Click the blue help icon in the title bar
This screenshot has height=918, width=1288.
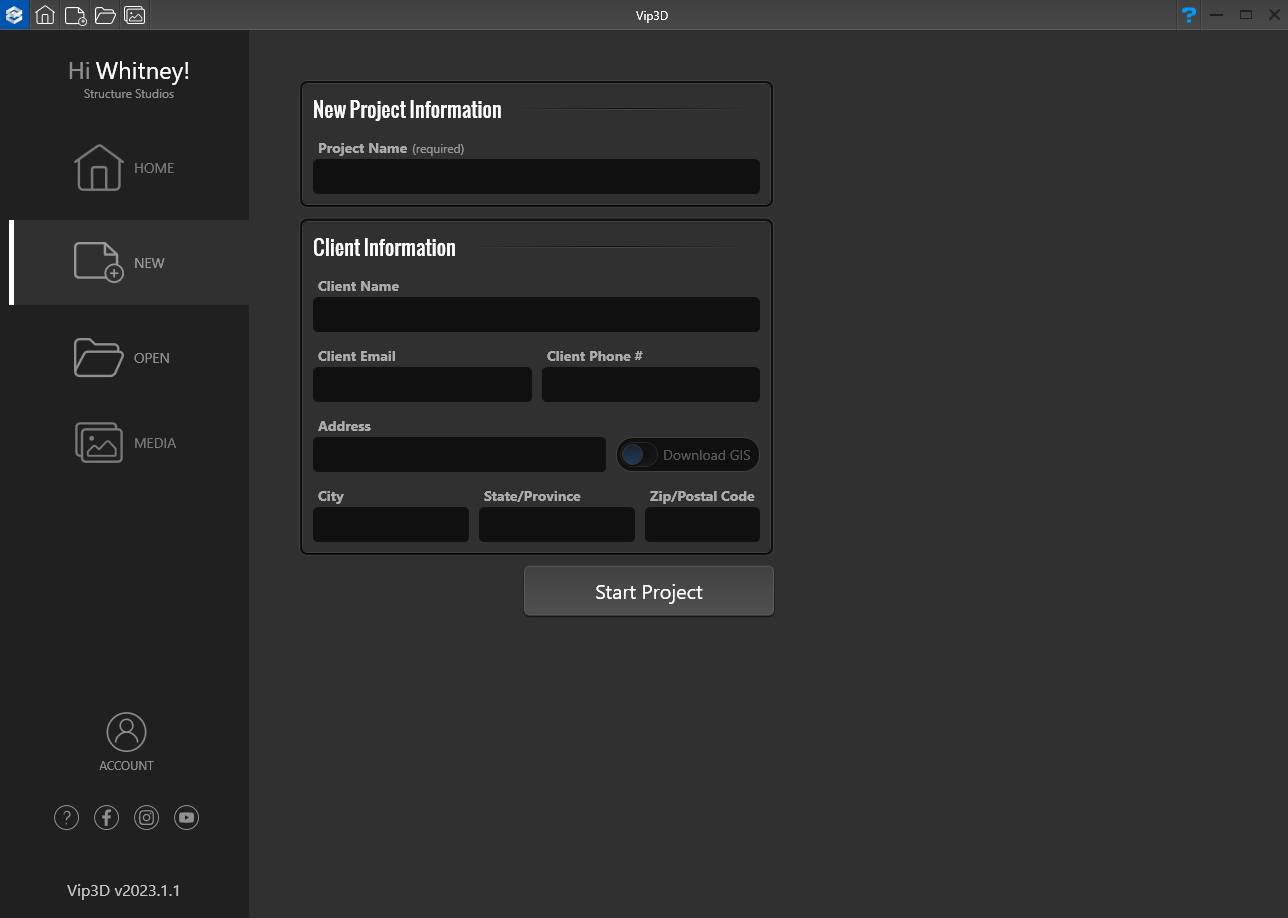tap(1188, 15)
